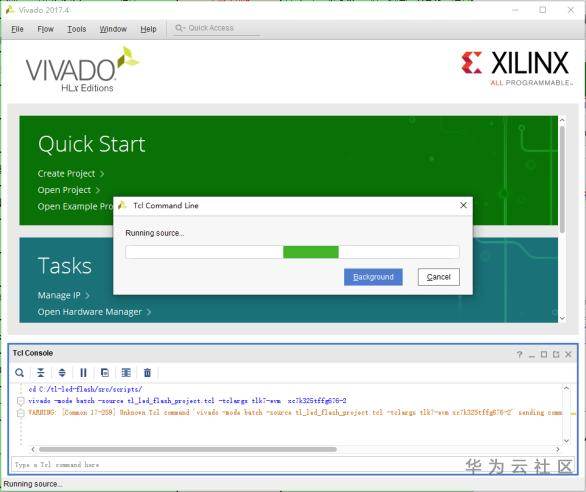Click the Running source progress bar
This screenshot has width=586, height=492.
292,252
